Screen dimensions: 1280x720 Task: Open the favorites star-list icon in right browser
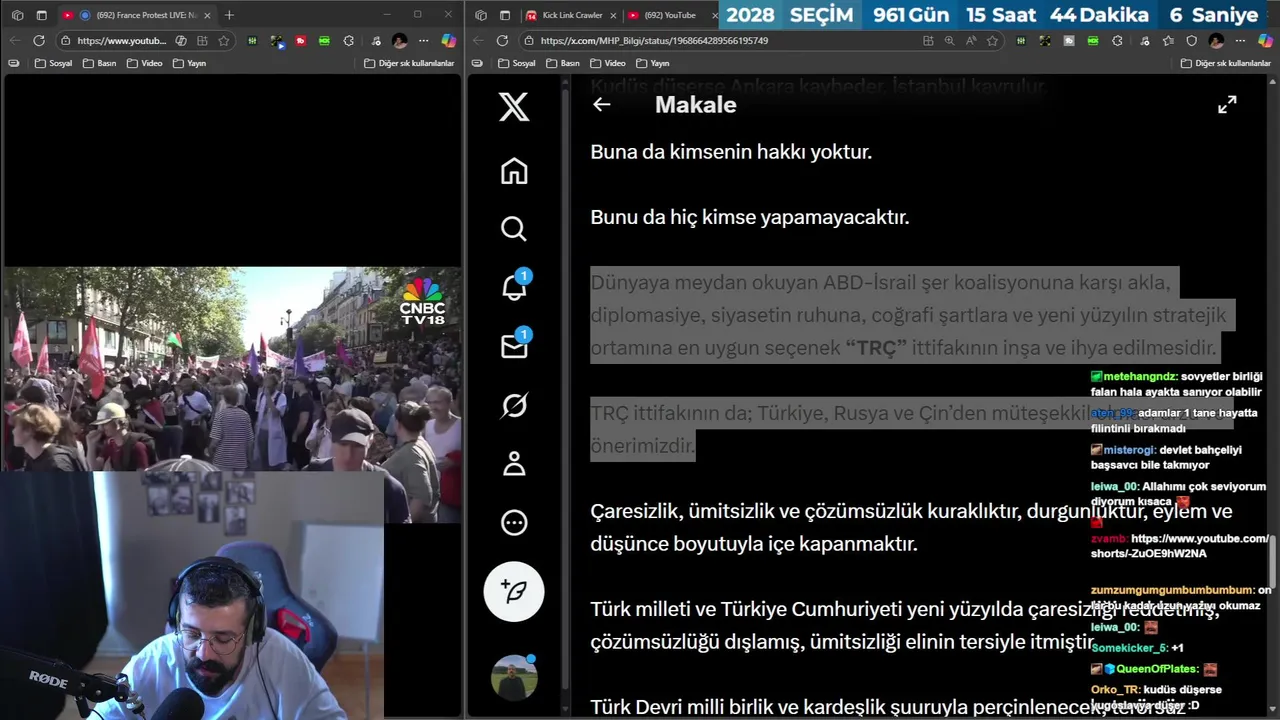1167,41
